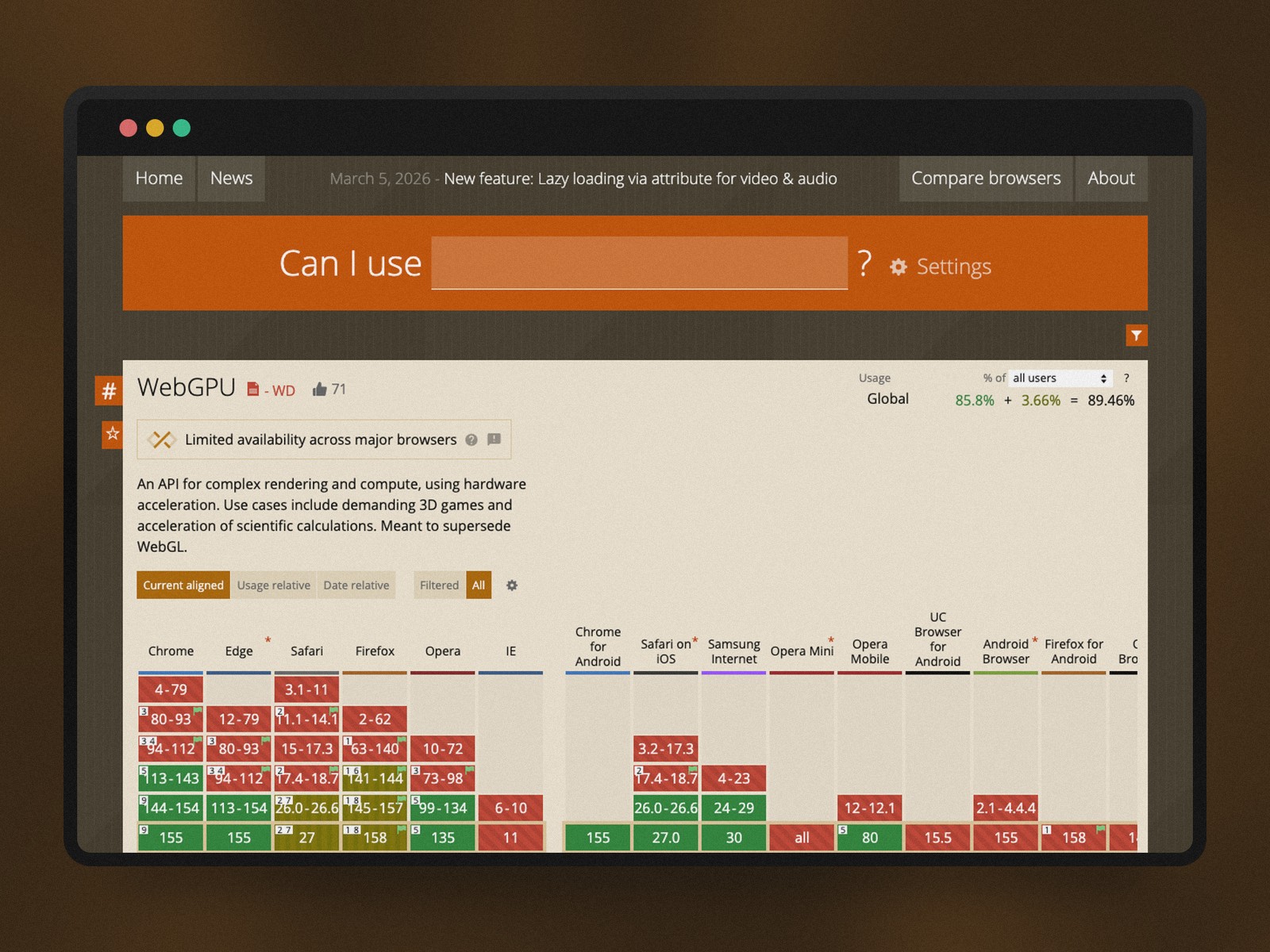Screen dimensions: 1270x952
Task: Click the Firefox 2-62 cell
Action: [x=375, y=719]
